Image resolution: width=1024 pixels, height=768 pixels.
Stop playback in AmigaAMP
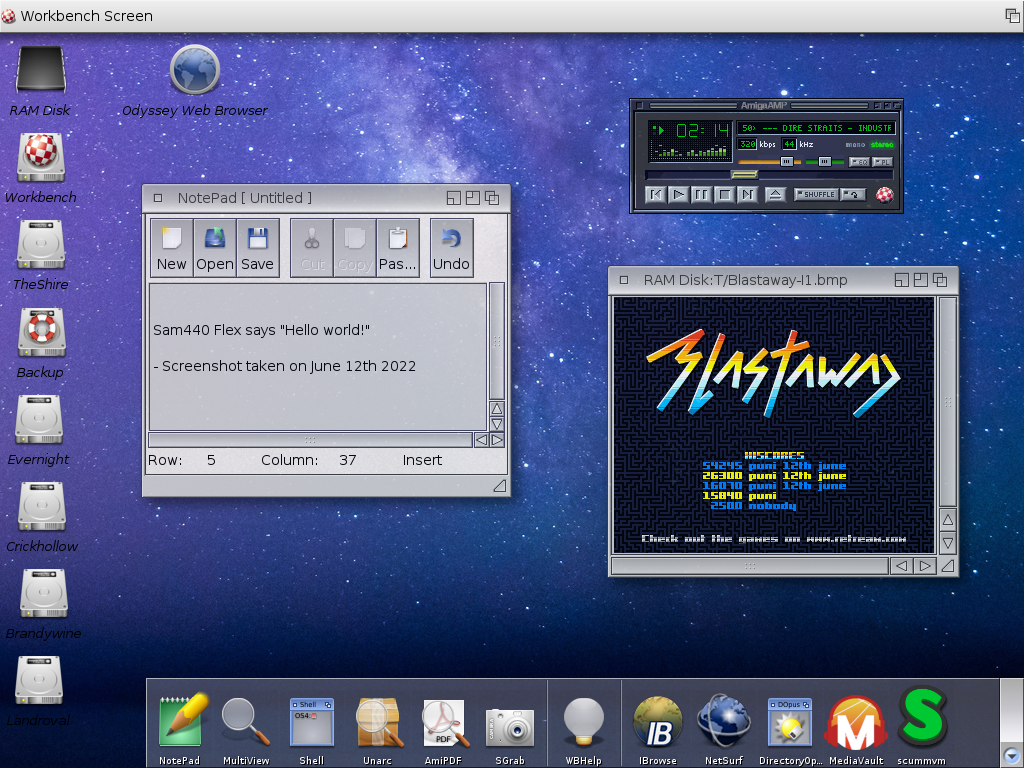coord(724,195)
